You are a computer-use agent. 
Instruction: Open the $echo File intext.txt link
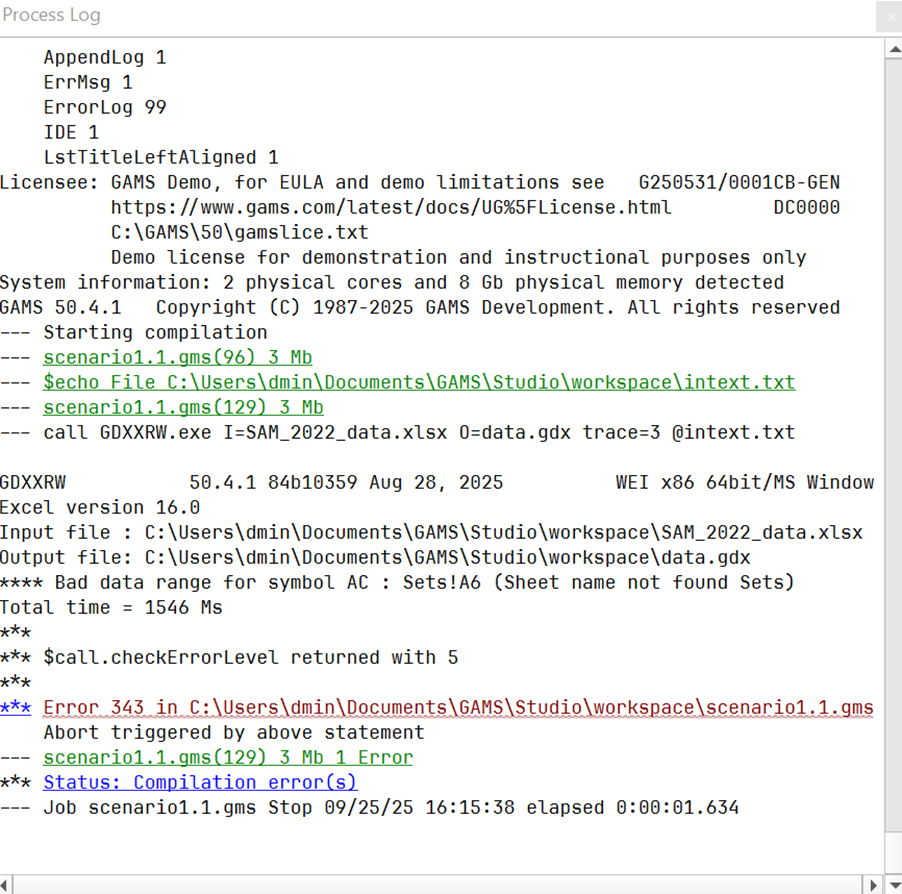click(419, 383)
